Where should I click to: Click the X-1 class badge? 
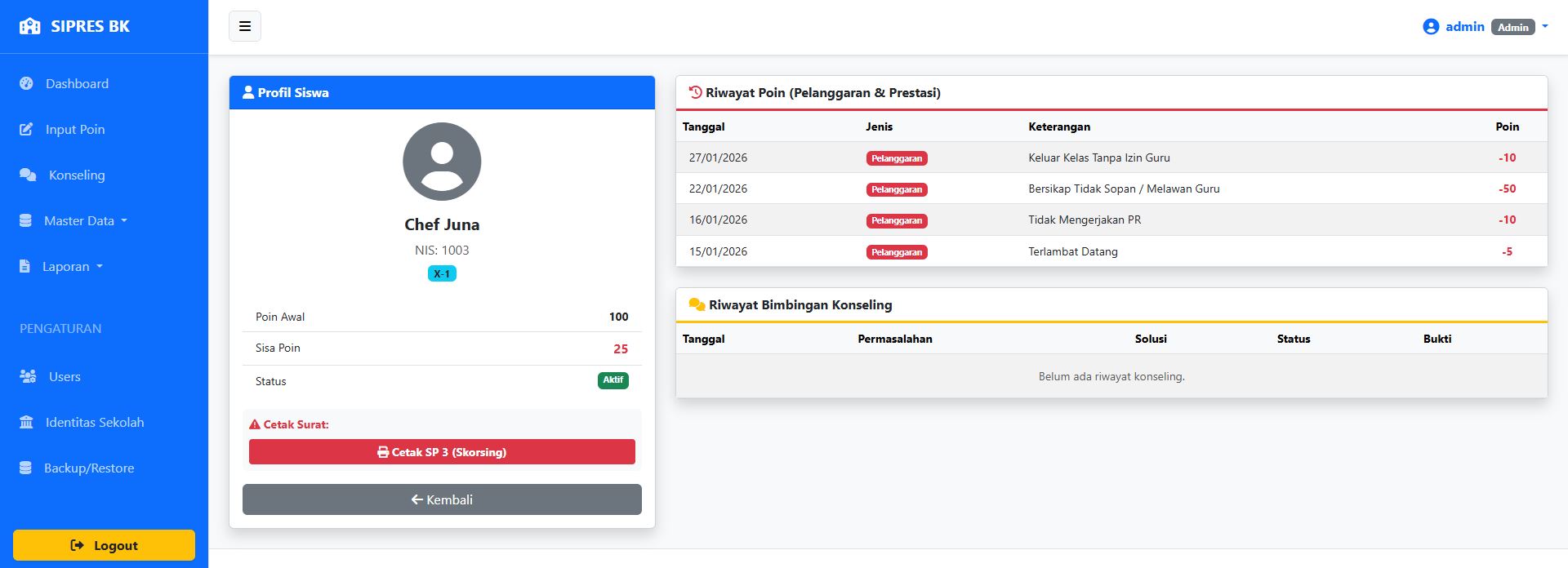(442, 273)
